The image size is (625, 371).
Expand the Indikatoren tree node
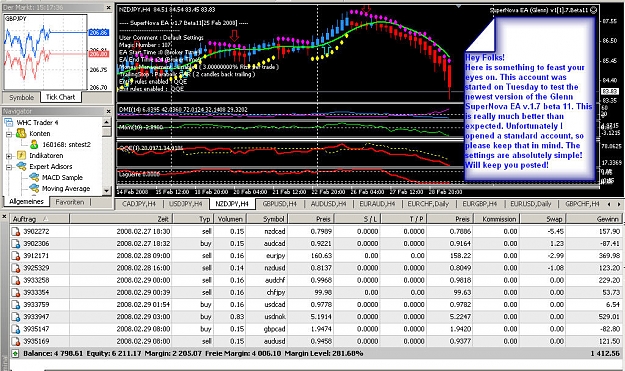[x=9, y=156]
